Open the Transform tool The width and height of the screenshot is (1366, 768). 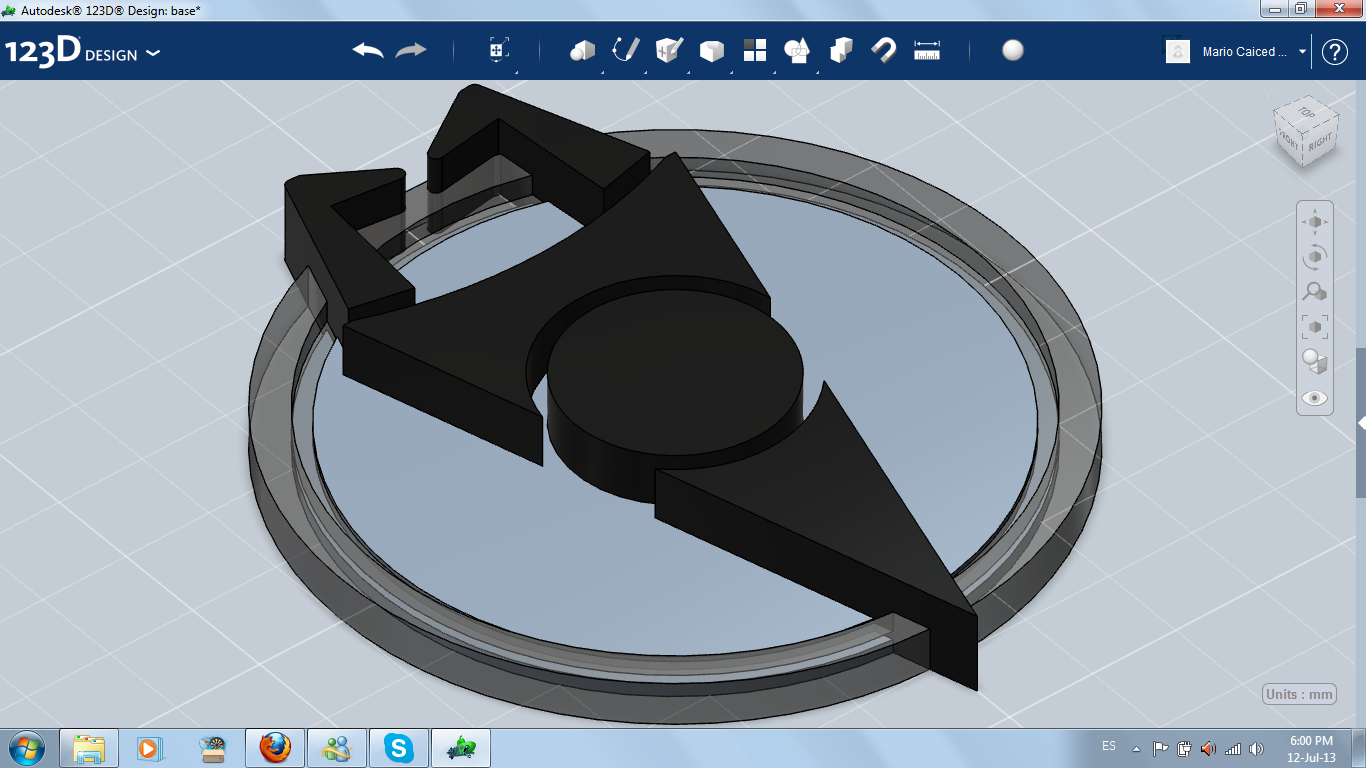499,50
